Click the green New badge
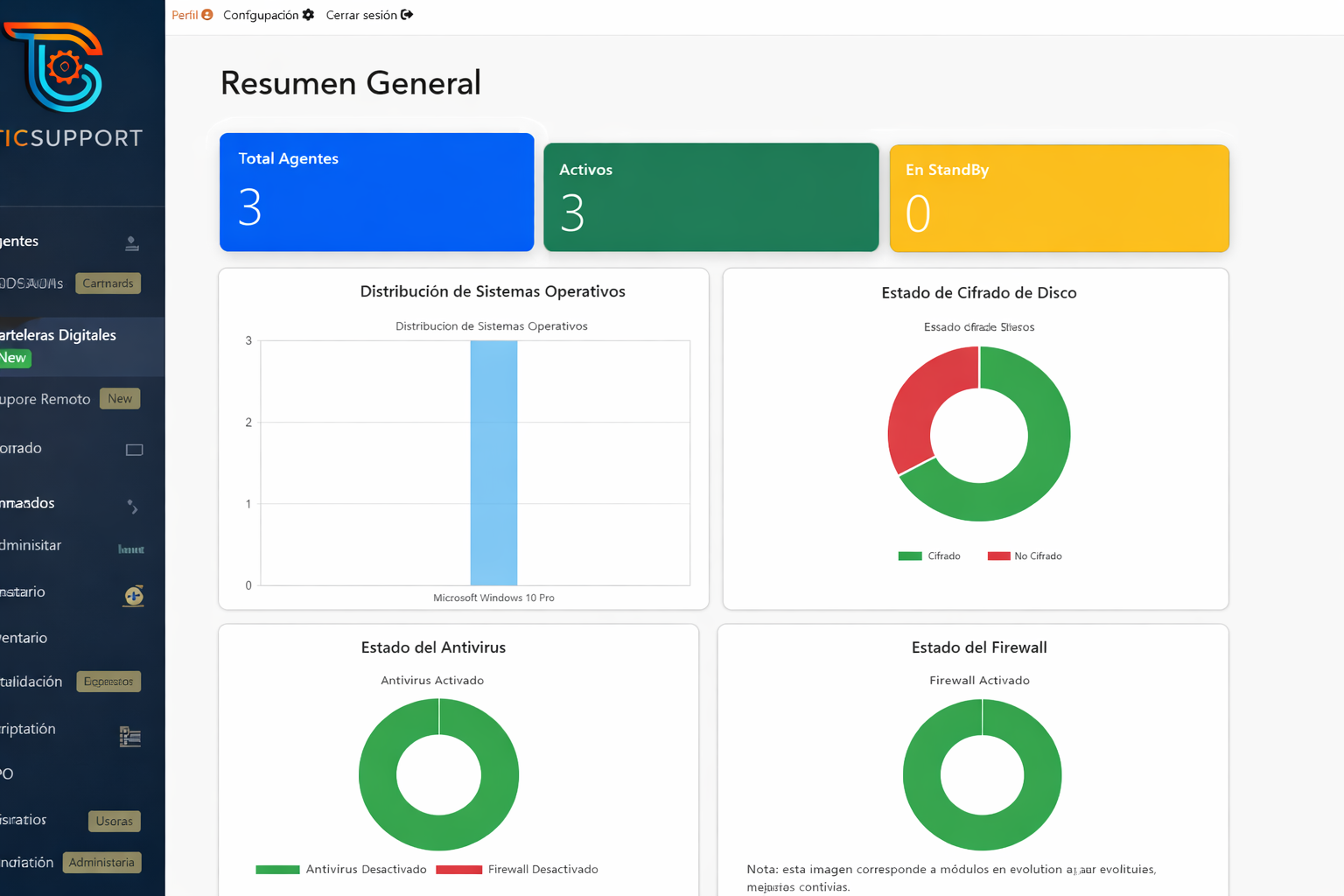1344x896 pixels. [14, 358]
